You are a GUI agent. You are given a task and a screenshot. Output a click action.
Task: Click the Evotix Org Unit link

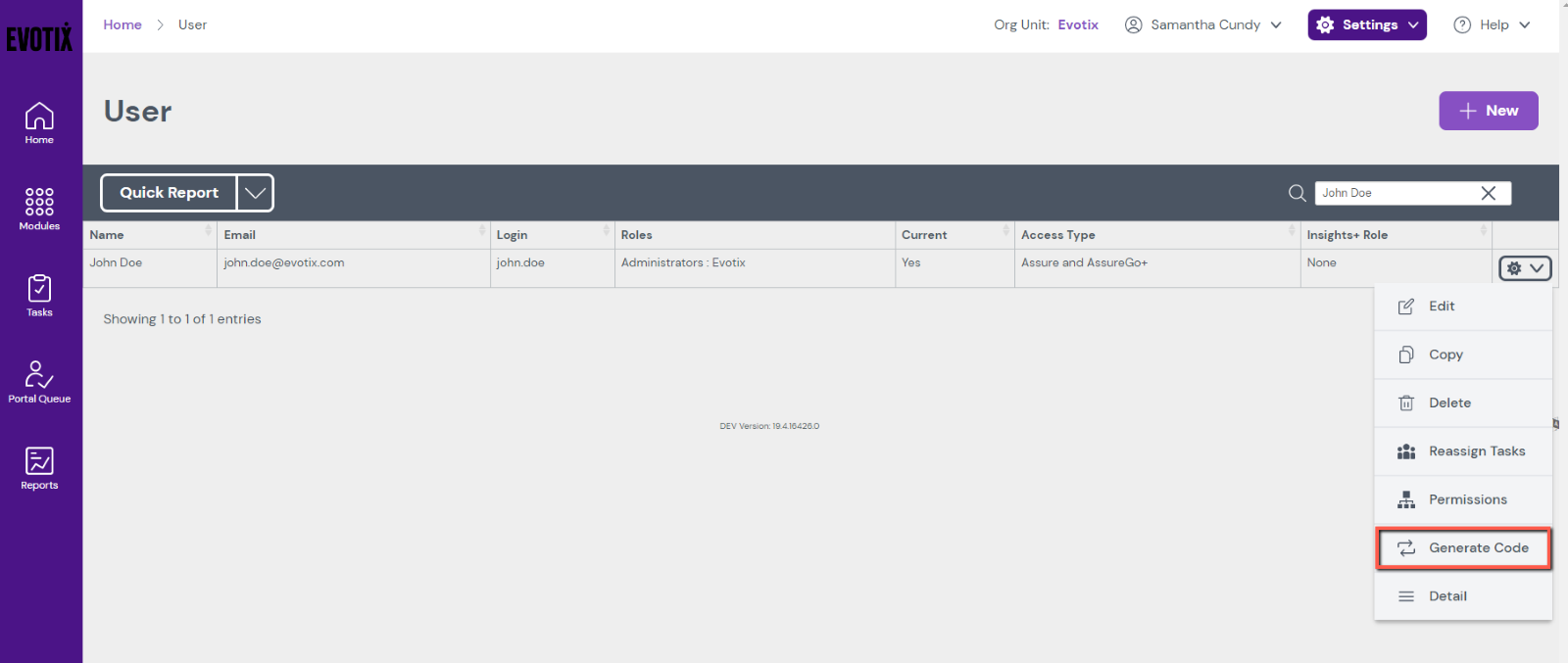(x=1078, y=24)
